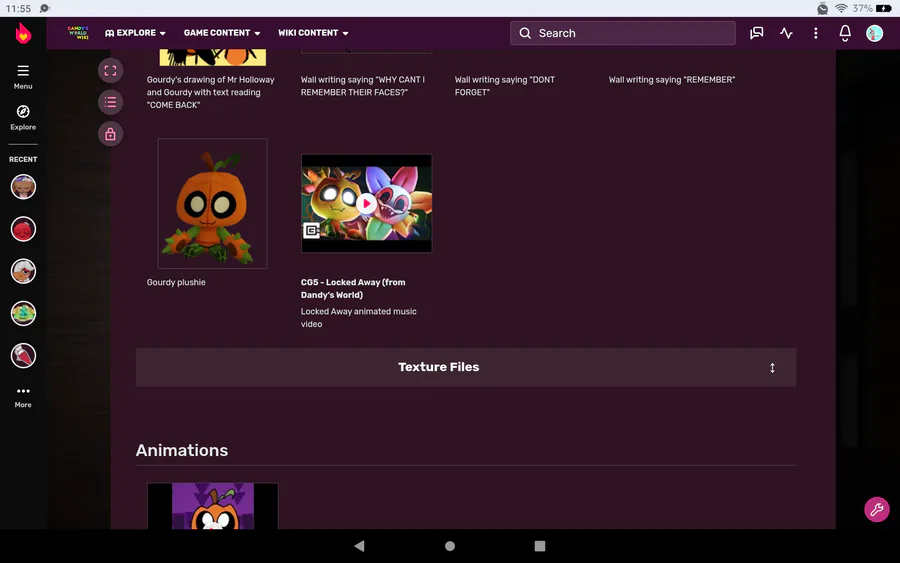Click the RECENT label in sidebar
Viewport: 900px width, 563px height.
(23, 160)
